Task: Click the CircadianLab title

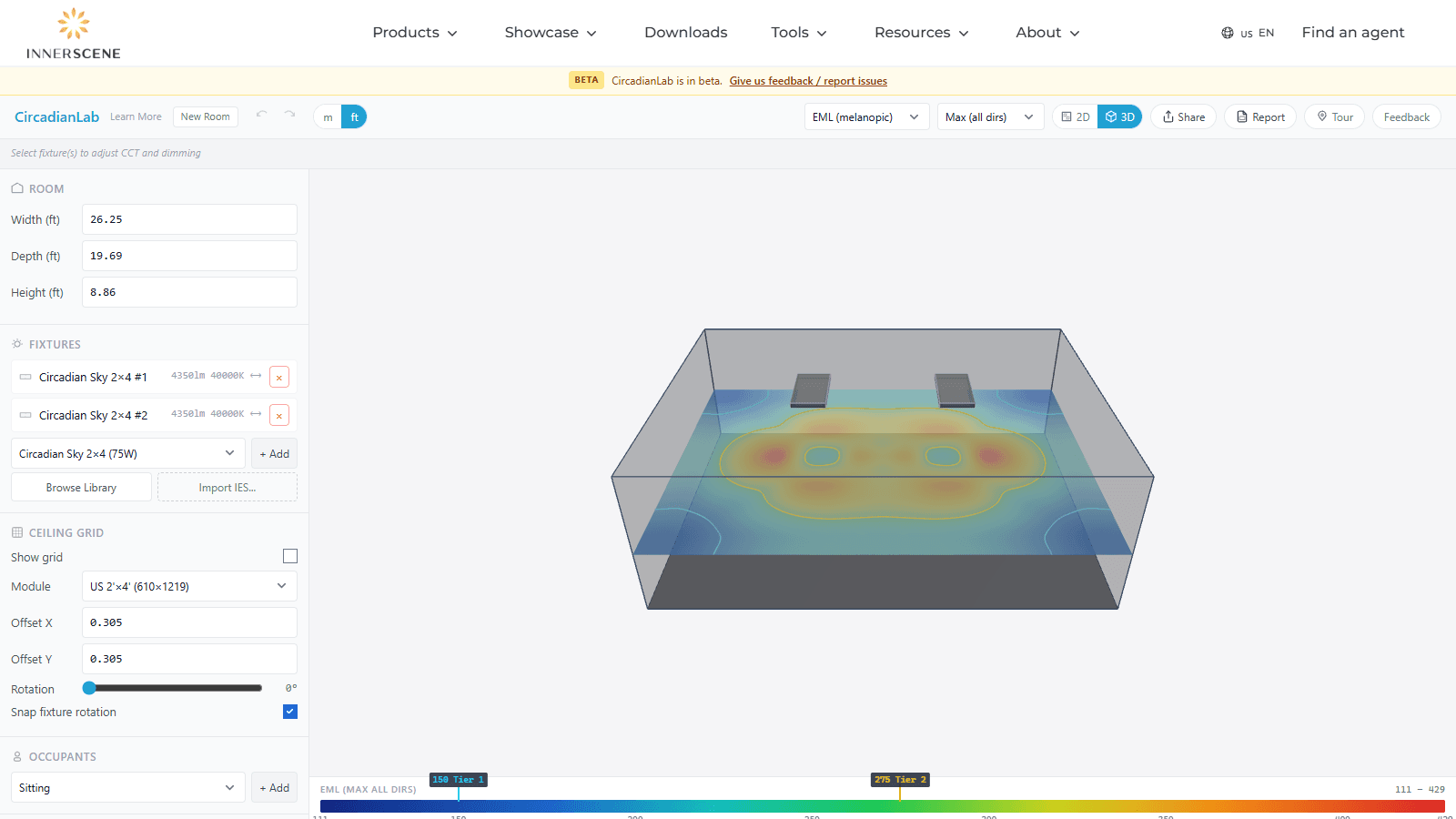Action: (56, 116)
